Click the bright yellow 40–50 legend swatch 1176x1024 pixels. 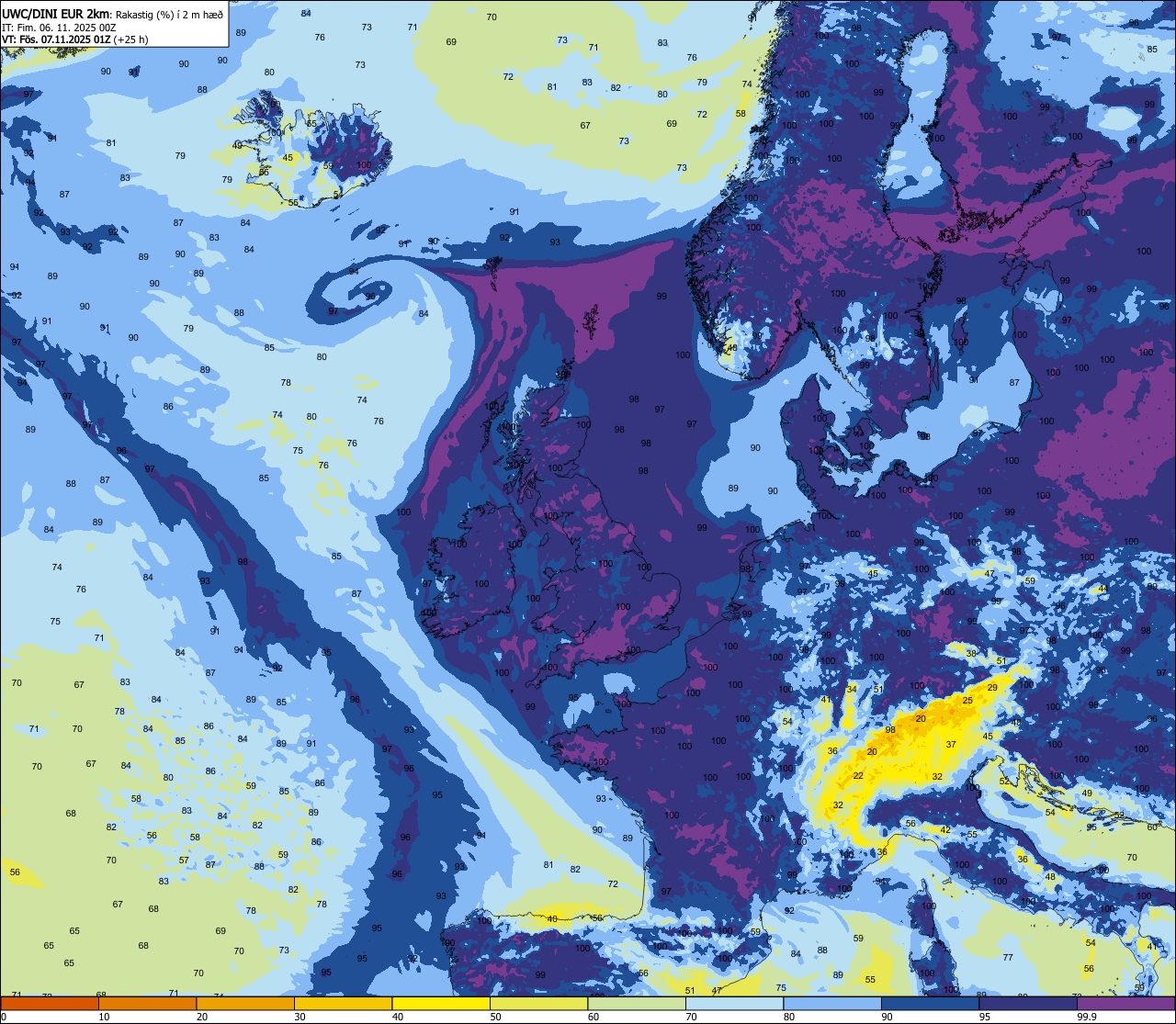tap(441, 1003)
